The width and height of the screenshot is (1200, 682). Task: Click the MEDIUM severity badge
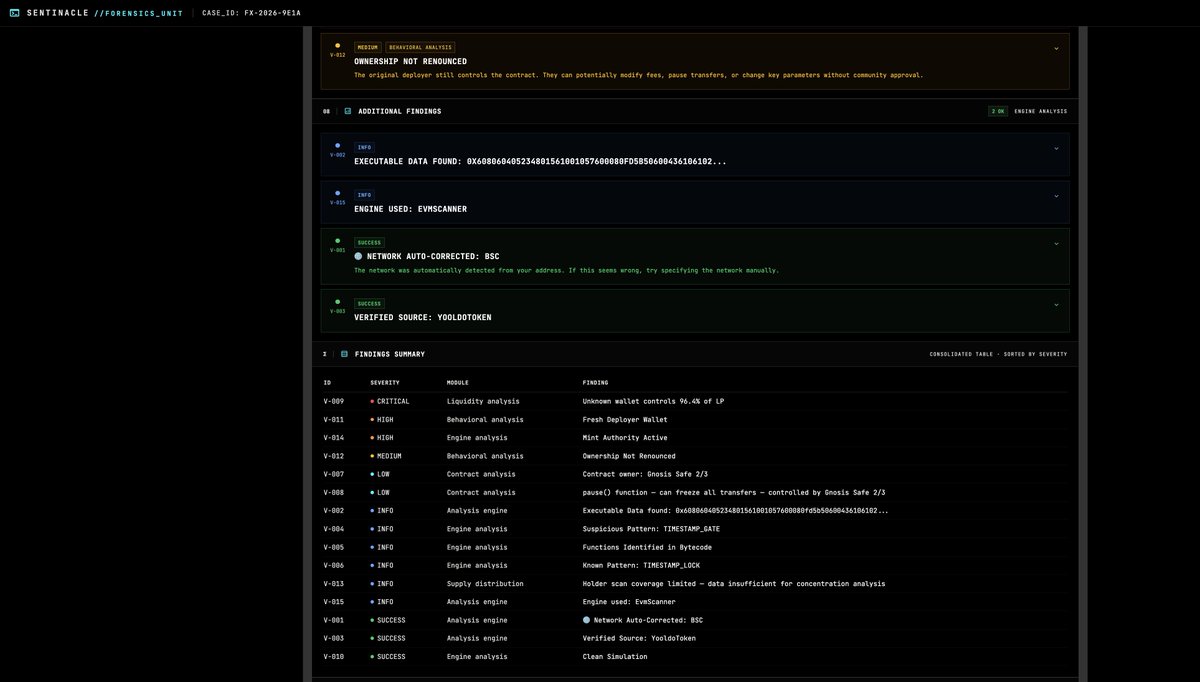tap(367, 47)
